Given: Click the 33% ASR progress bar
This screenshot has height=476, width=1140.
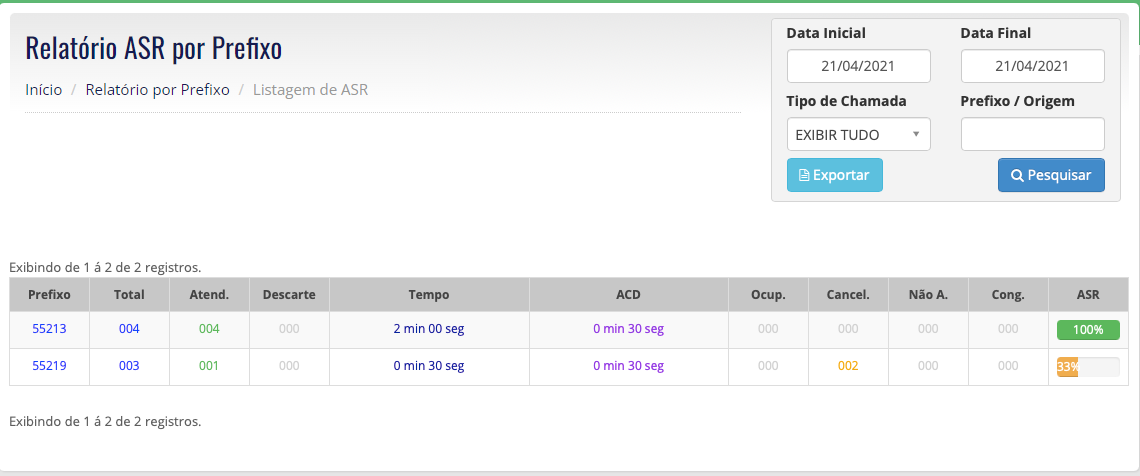Looking at the screenshot, I should [x=1088, y=367].
